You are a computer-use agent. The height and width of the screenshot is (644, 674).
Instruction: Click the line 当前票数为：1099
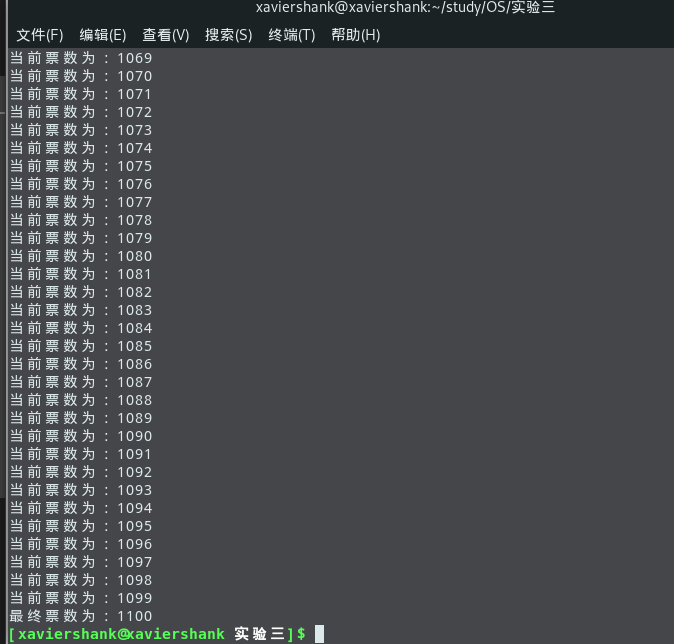[81, 598]
